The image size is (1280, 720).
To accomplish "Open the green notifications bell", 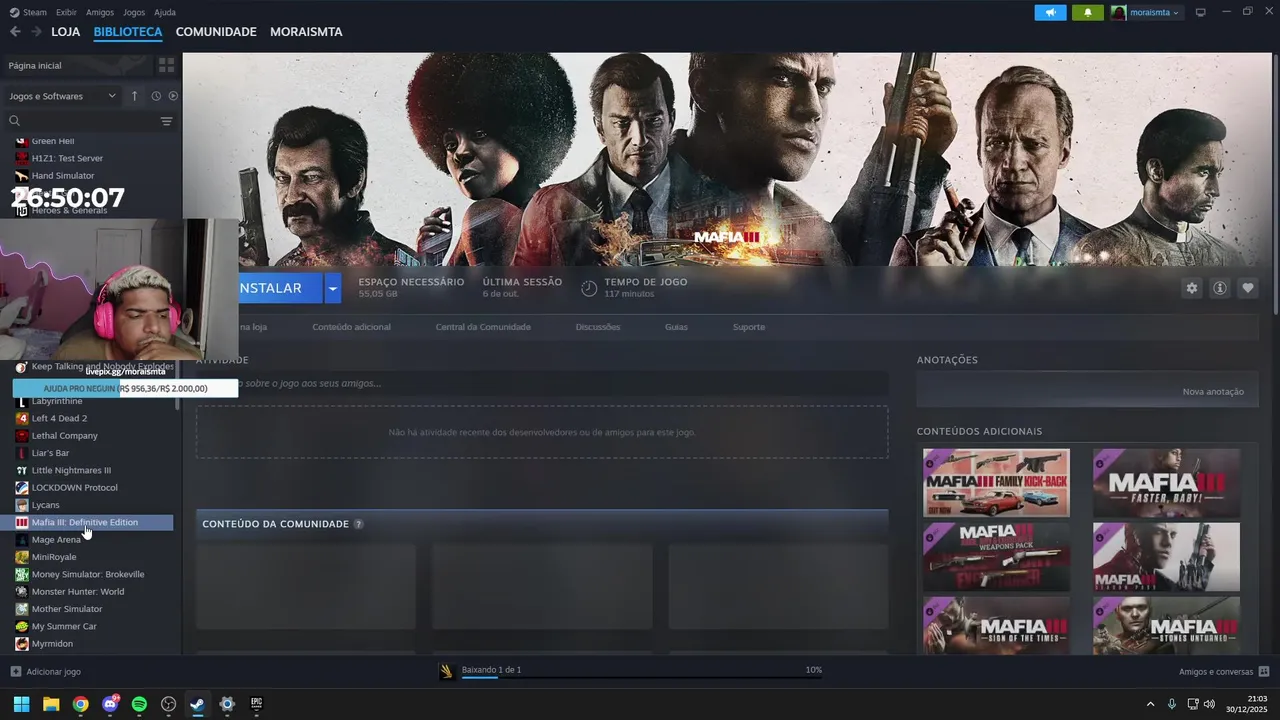I will tap(1088, 13).
